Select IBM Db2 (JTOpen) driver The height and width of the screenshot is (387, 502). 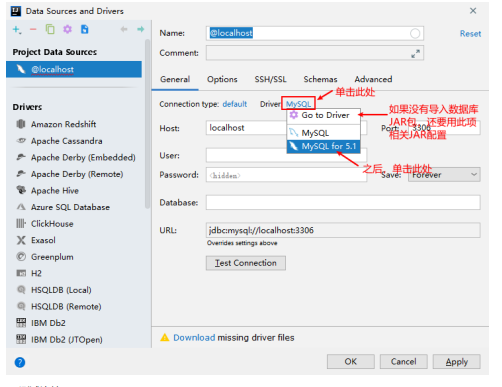click(67, 340)
